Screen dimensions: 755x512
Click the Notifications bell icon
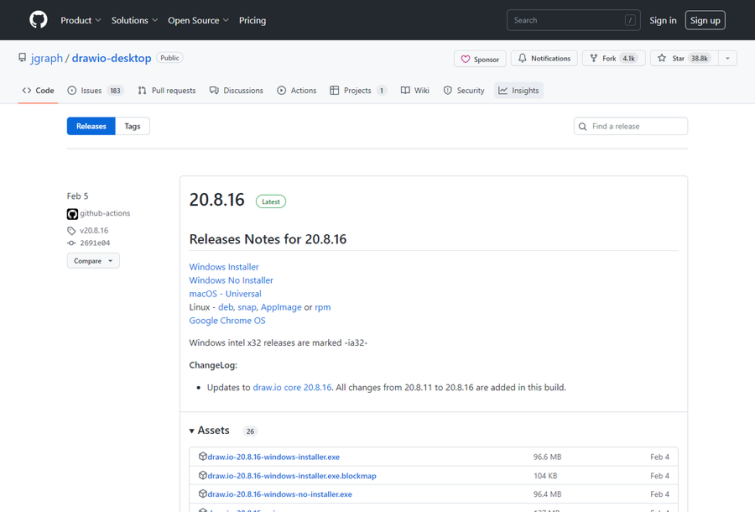[522, 58]
